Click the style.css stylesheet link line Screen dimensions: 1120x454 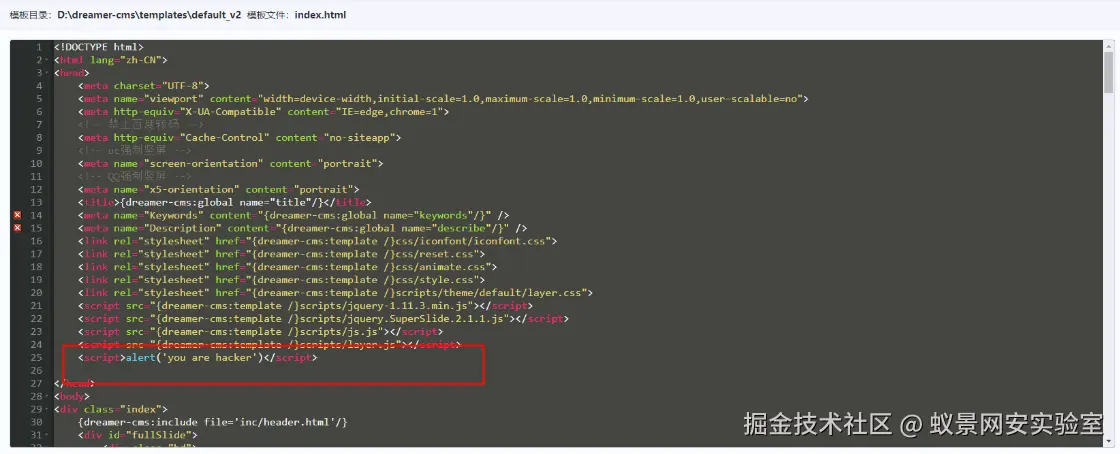tap(281, 280)
